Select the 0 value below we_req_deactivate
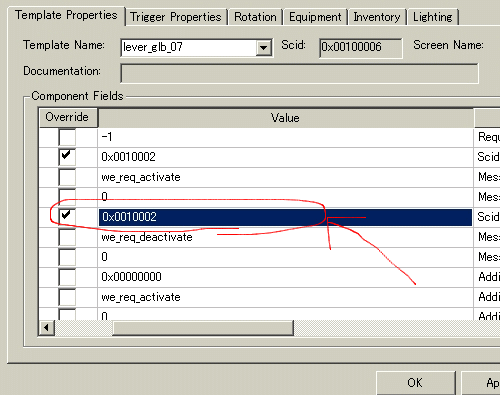 tap(285, 257)
